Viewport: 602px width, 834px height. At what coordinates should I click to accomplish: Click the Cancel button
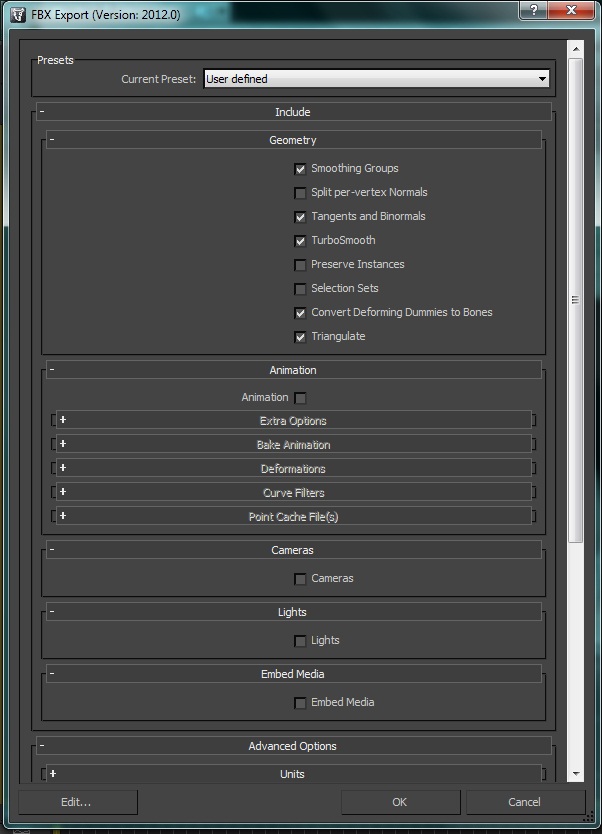point(525,802)
